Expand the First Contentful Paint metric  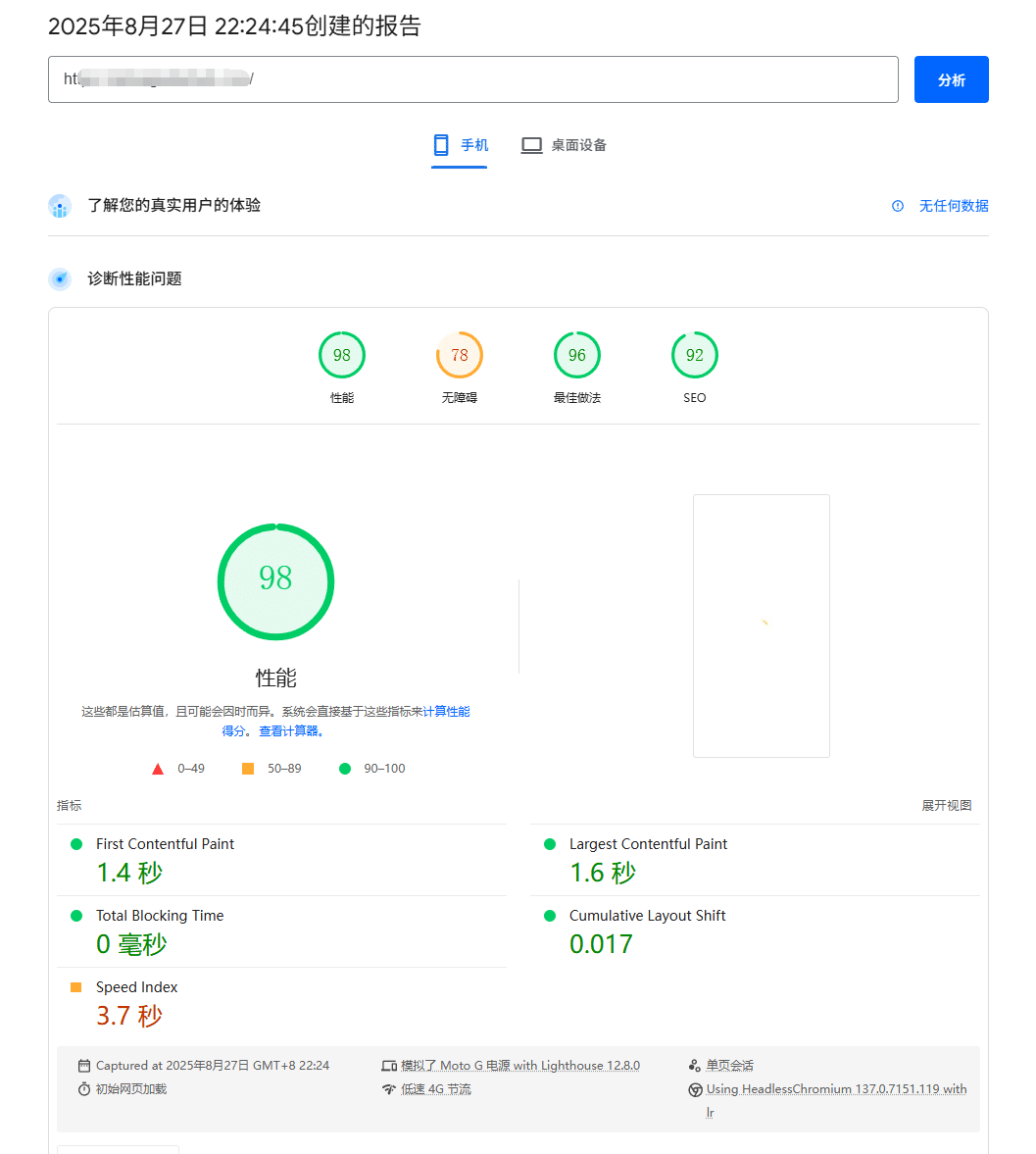click(165, 844)
